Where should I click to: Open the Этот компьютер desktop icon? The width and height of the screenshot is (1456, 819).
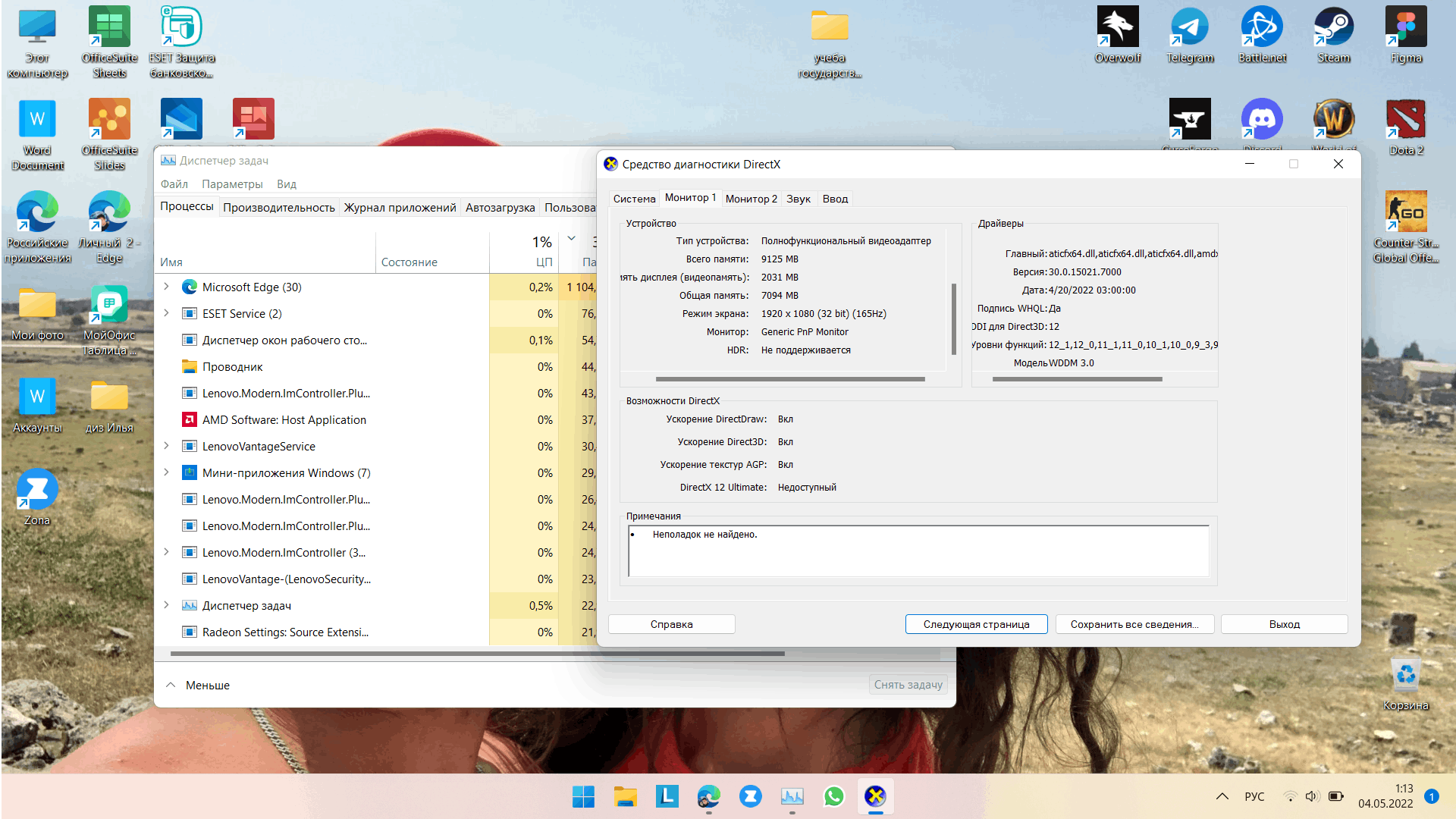[37, 42]
